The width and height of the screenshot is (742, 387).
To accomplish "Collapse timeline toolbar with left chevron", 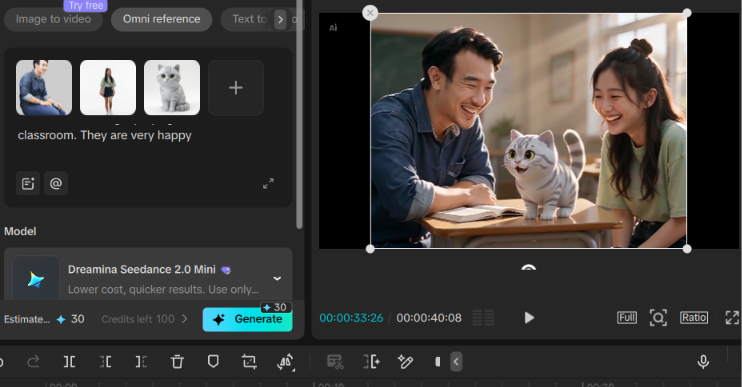I will (456, 362).
